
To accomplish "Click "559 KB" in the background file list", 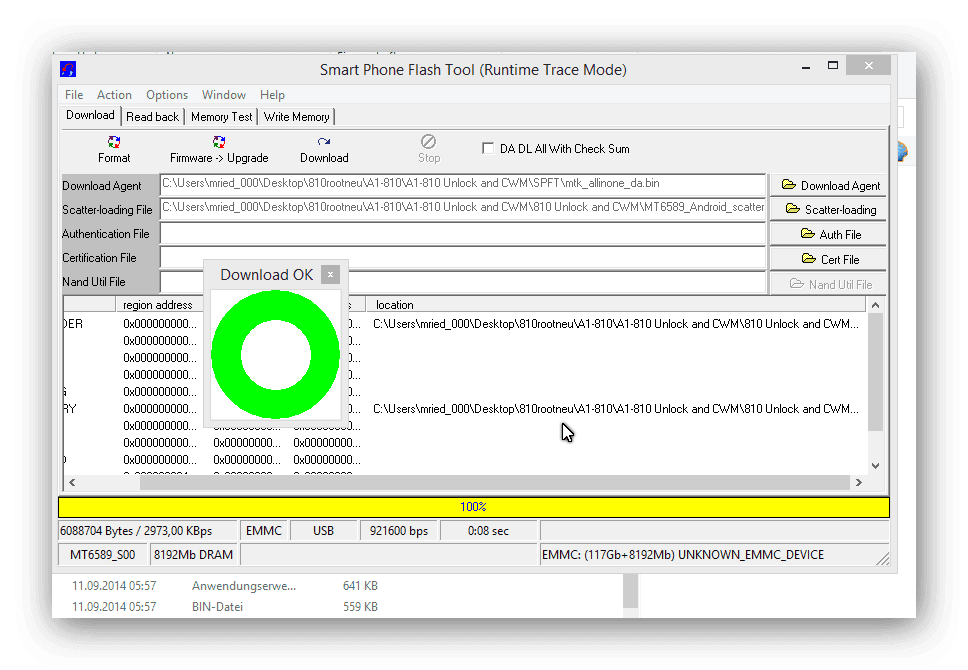I will pos(360,607).
